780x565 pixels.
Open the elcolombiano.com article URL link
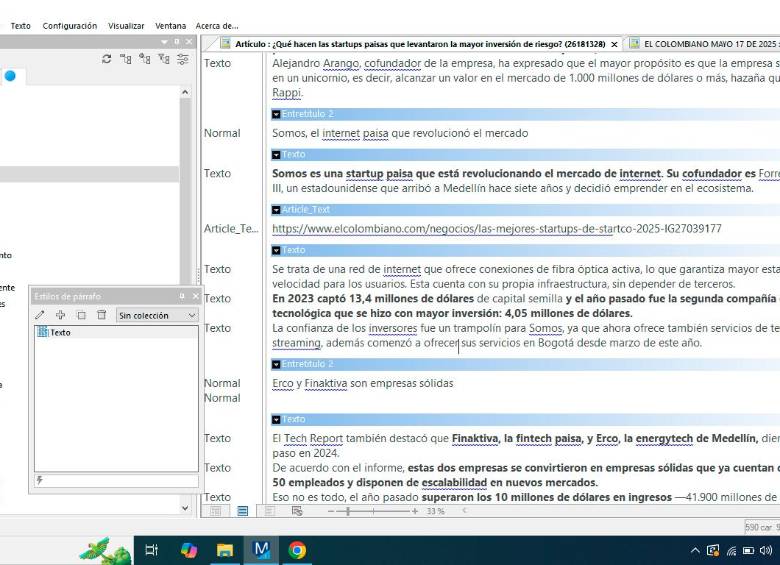click(x=496, y=229)
